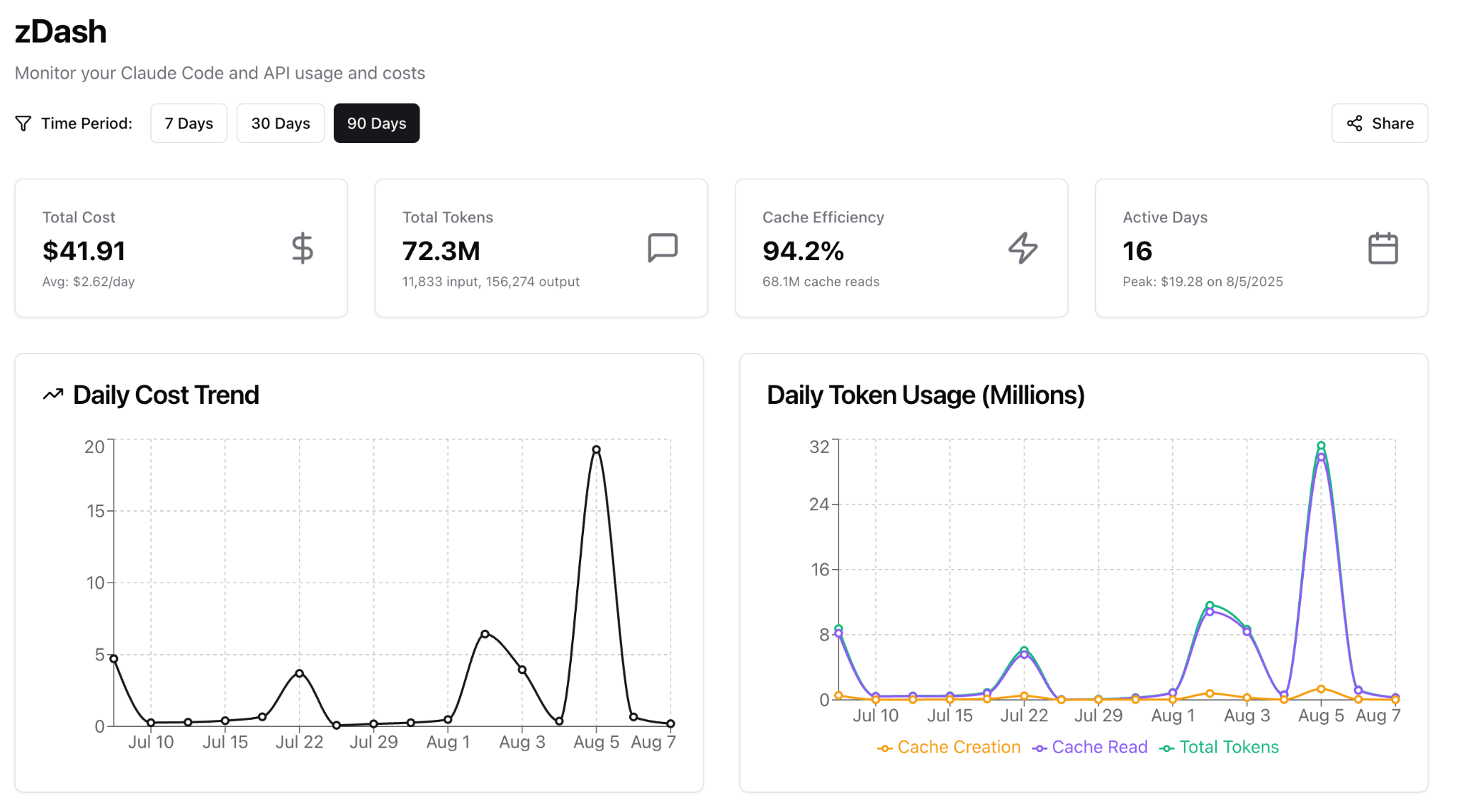
Task: Click the 94.2% cache efficiency value
Action: point(803,251)
